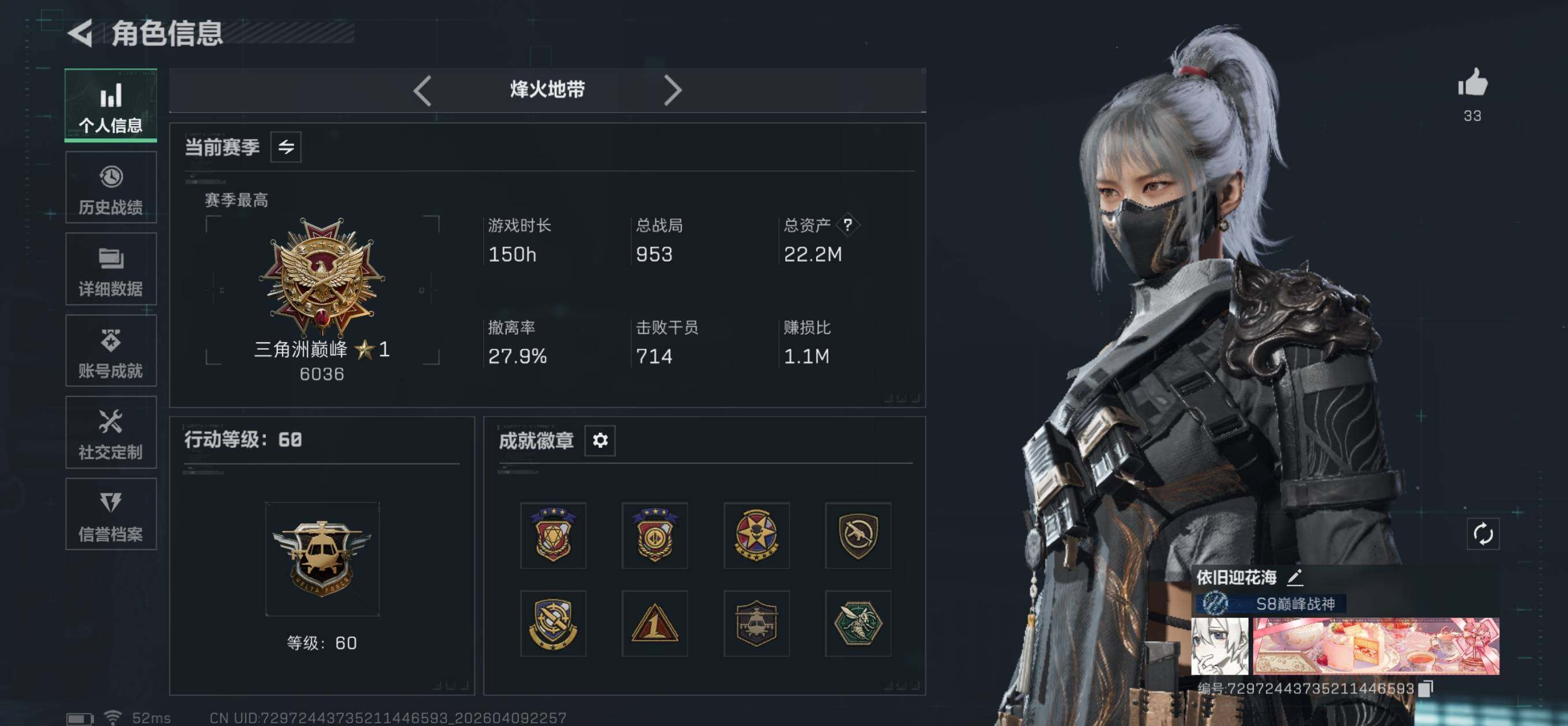The height and width of the screenshot is (726, 1568).
Task: Open the 社交定制 tab
Action: (111, 432)
